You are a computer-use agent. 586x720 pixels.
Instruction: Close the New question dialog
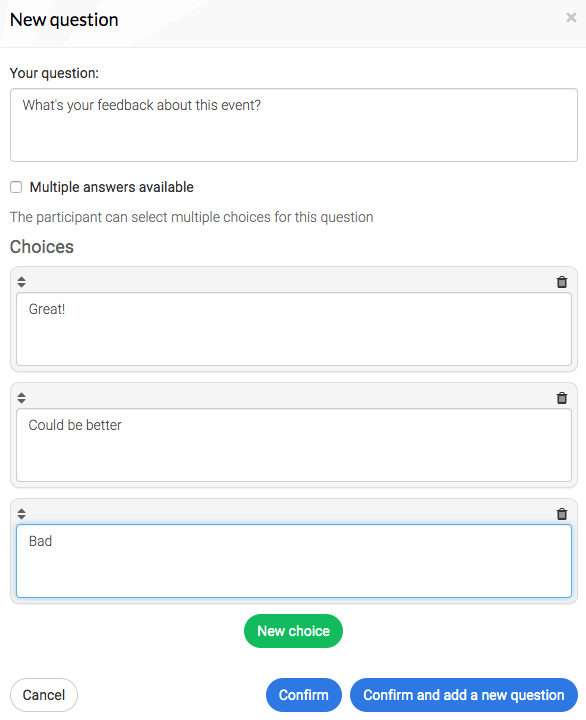tap(571, 17)
